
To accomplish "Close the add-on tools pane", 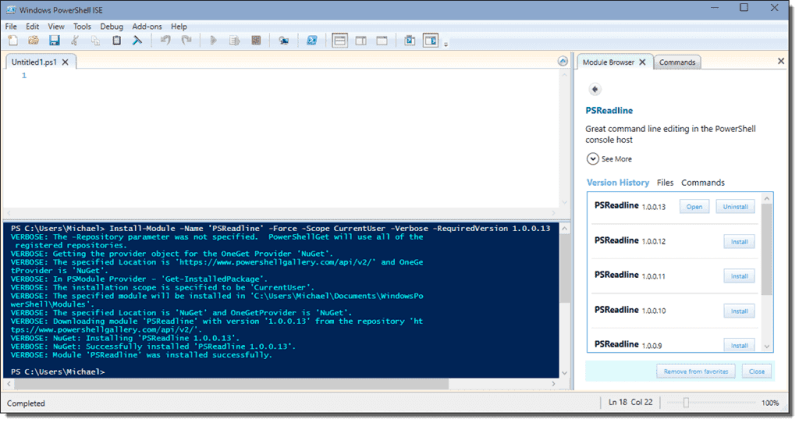I will pyautogui.click(x=781, y=61).
